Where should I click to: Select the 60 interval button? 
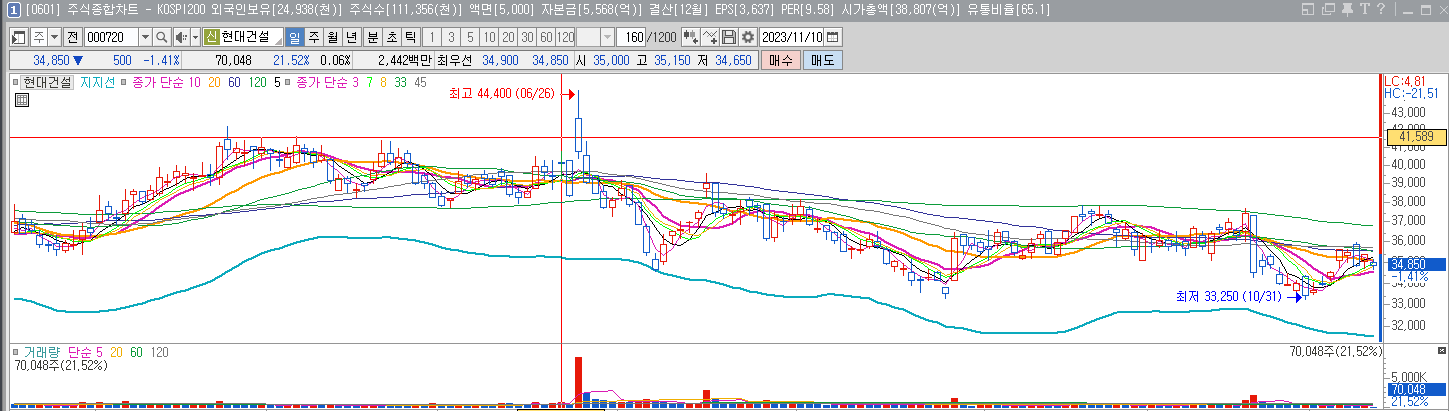point(546,37)
